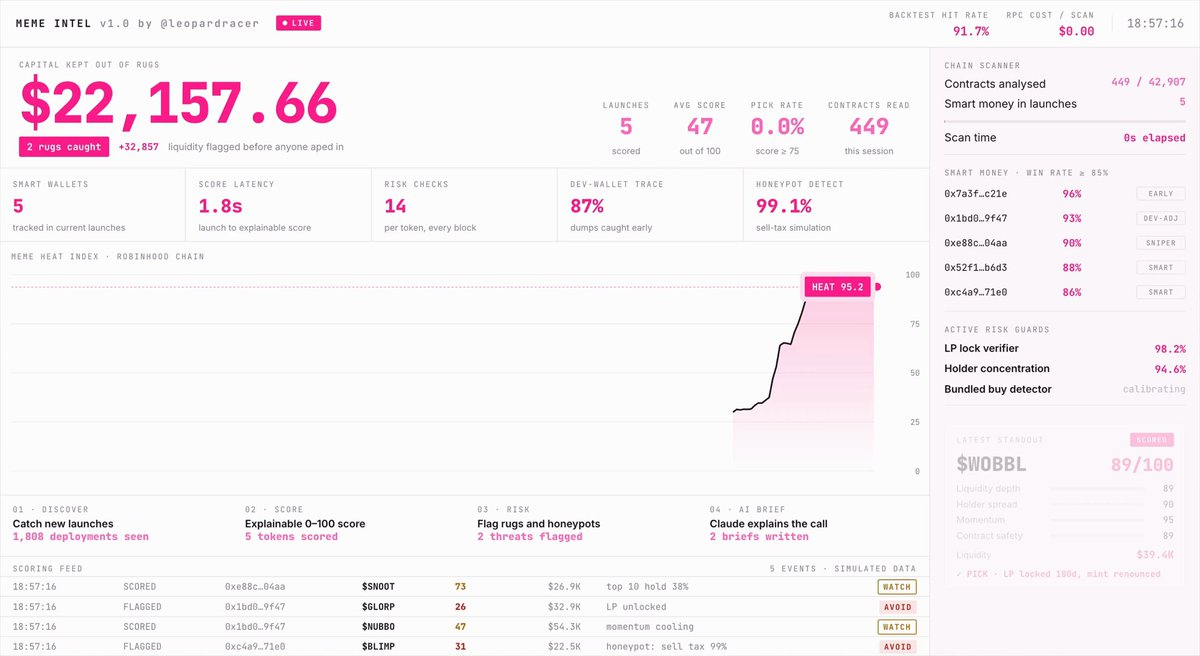Click the 1.8s score latency value

(220, 206)
